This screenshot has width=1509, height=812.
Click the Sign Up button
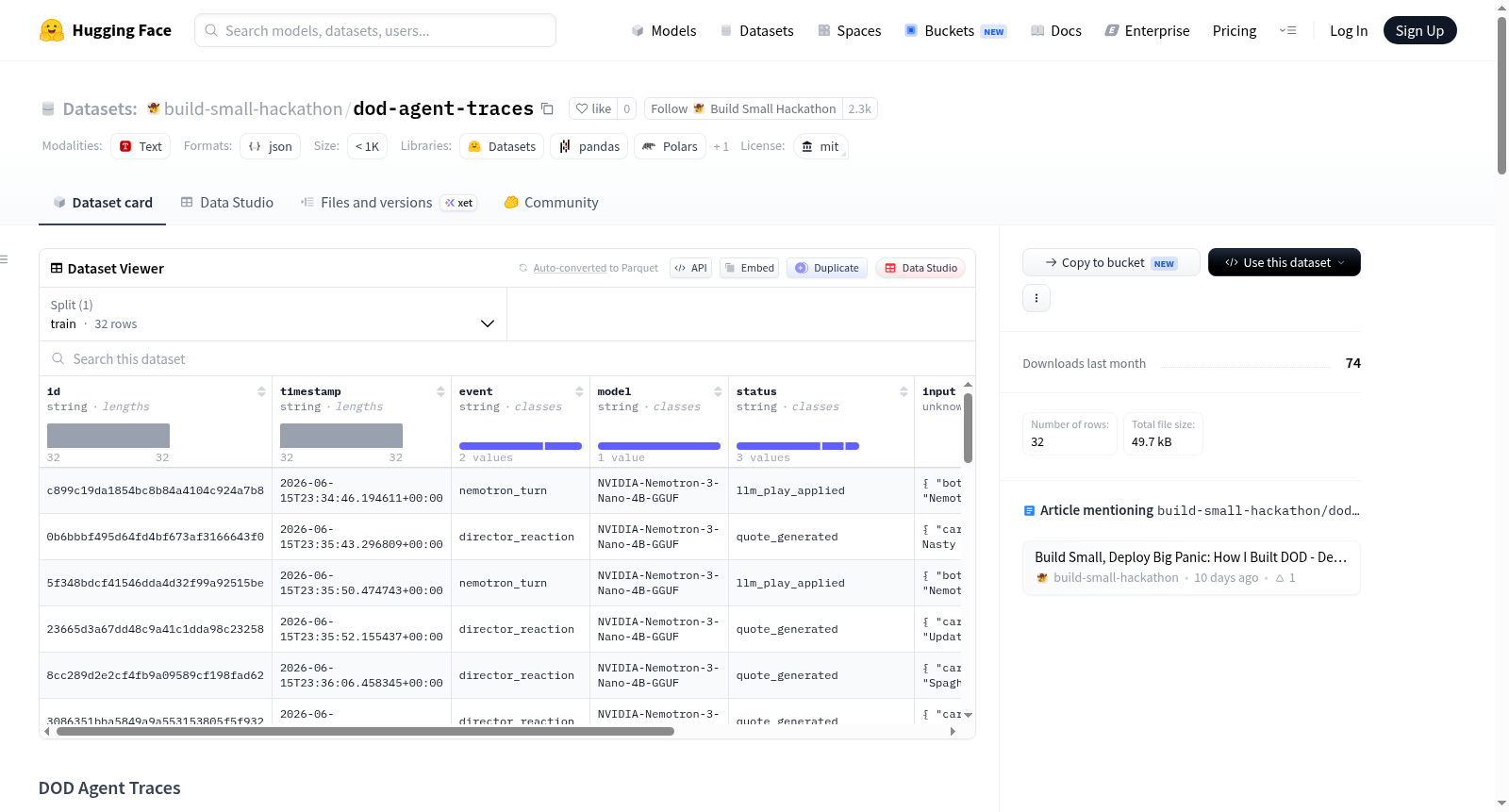pyautogui.click(x=1419, y=30)
